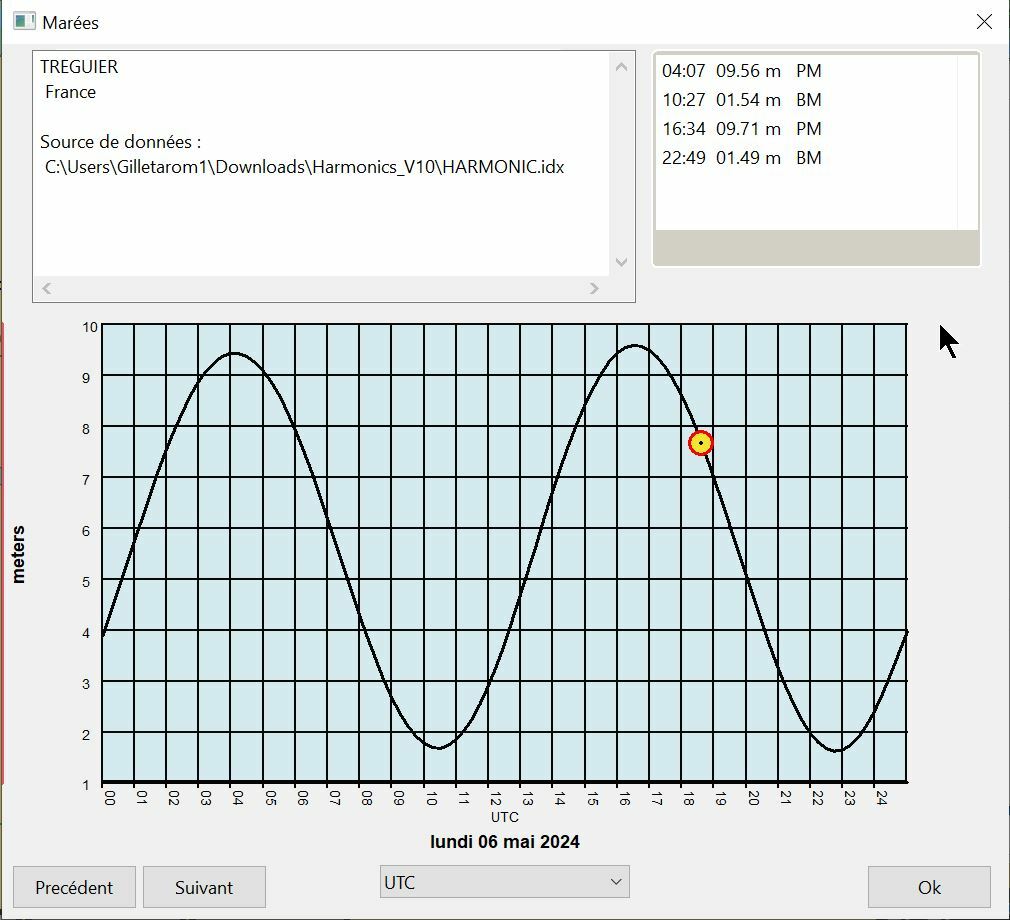Click the scroll down arrow in station info
1010x920 pixels.
coord(622,262)
